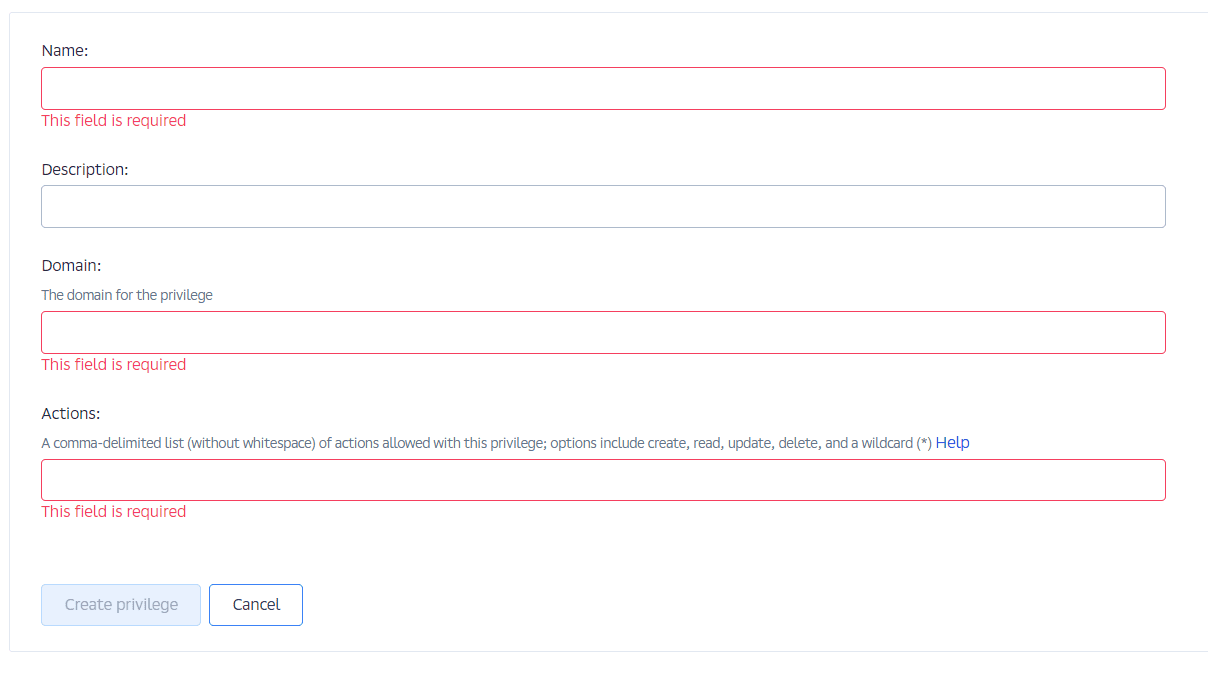Focus the Description text box
Image resolution: width=1208 pixels, height=676 pixels.
point(603,207)
